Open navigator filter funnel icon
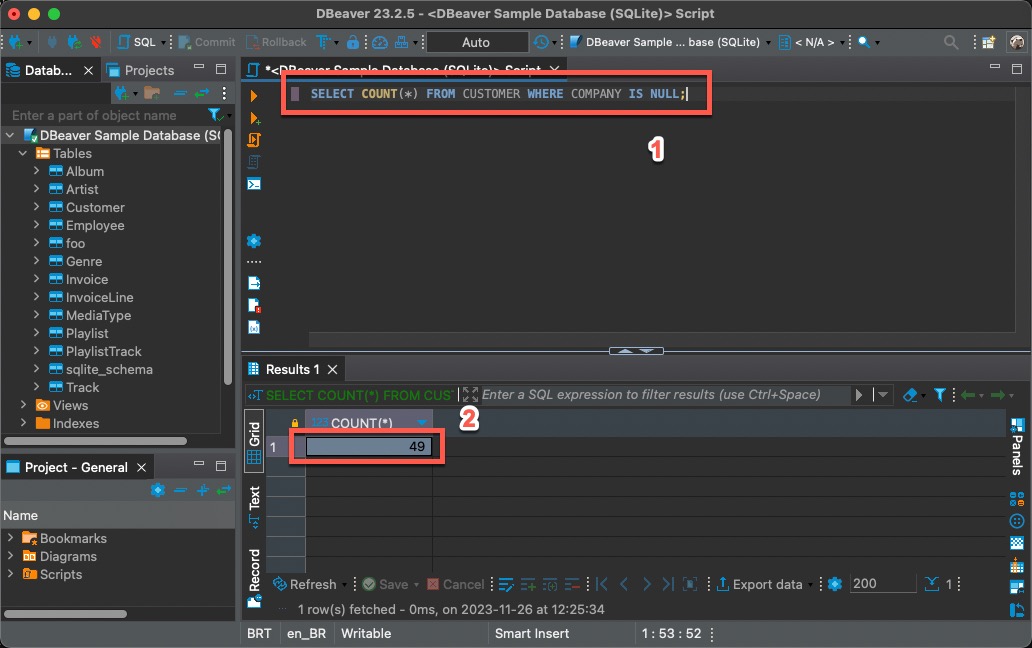The width and height of the screenshot is (1032, 648). pyautogui.click(x=215, y=115)
